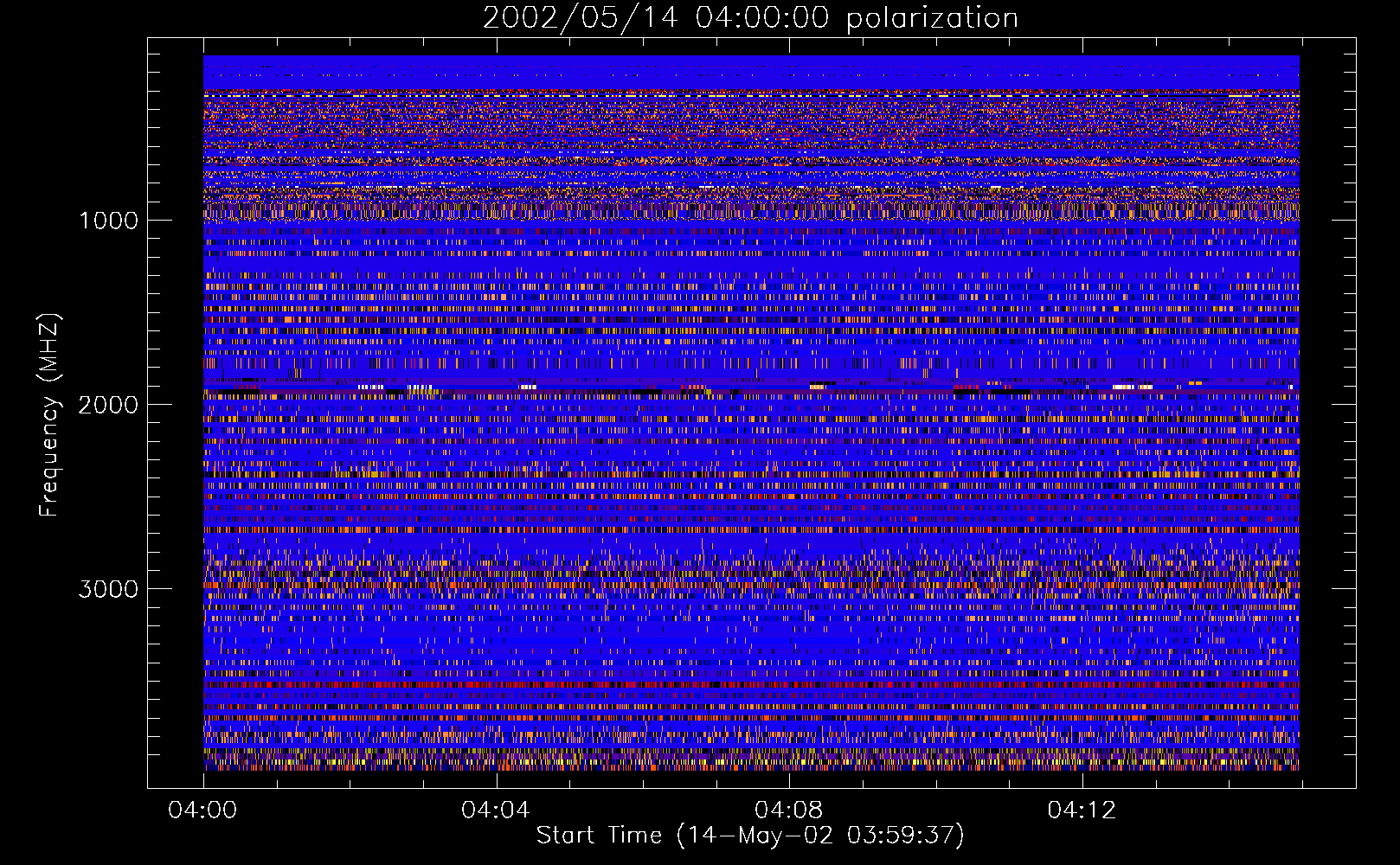Click the plot title '2002/05/14 04:00:00 polarization'

(x=750, y=18)
